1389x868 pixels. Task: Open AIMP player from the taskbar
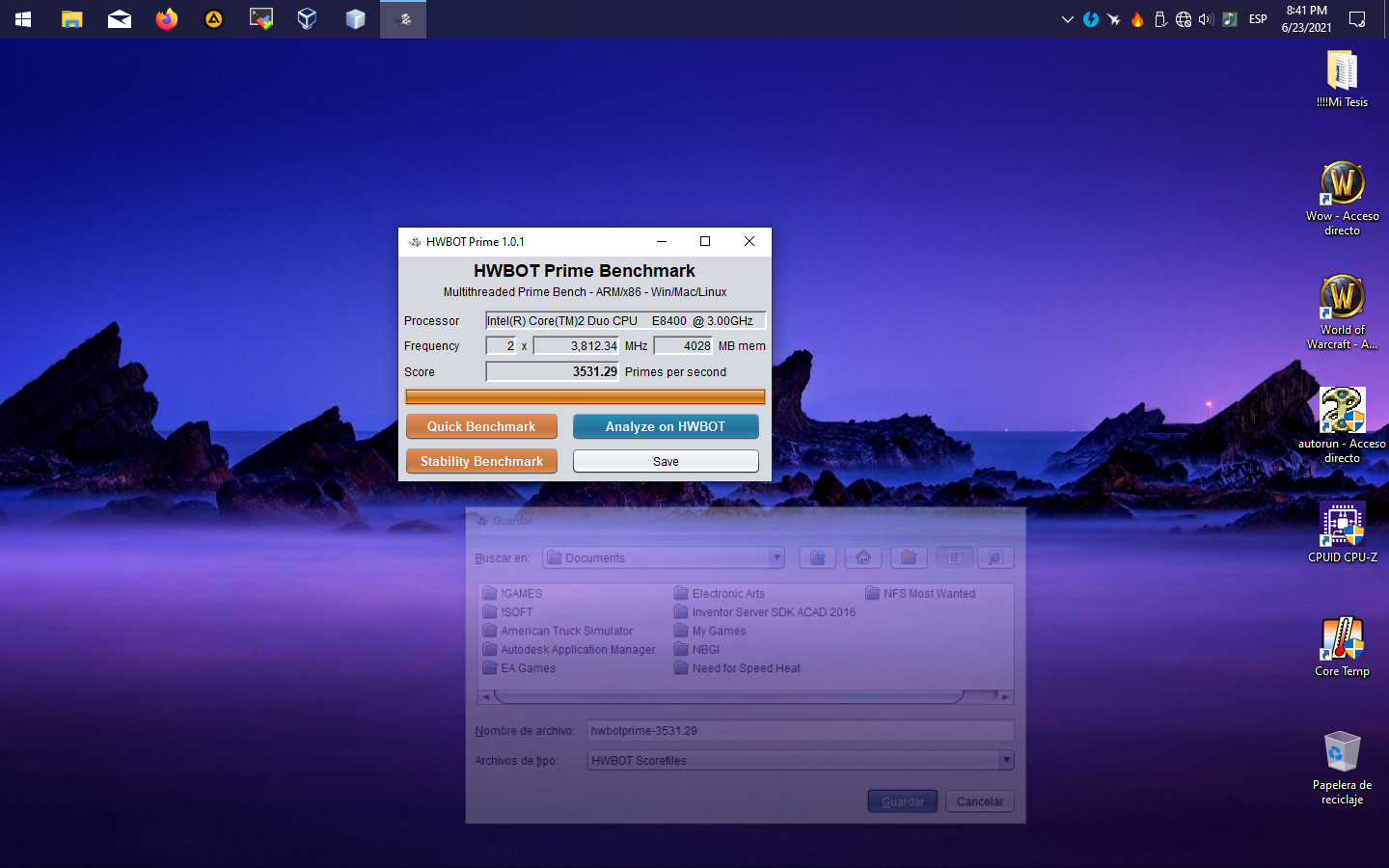click(x=213, y=19)
